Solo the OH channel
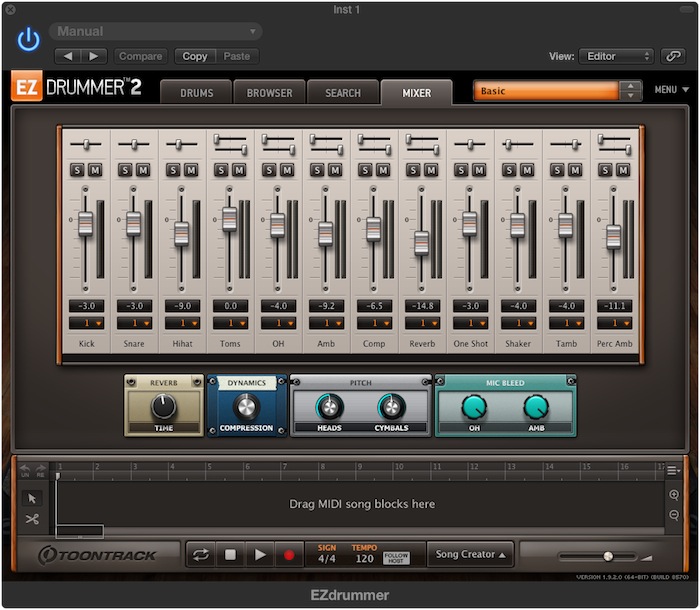700x610 pixels. [269, 170]
